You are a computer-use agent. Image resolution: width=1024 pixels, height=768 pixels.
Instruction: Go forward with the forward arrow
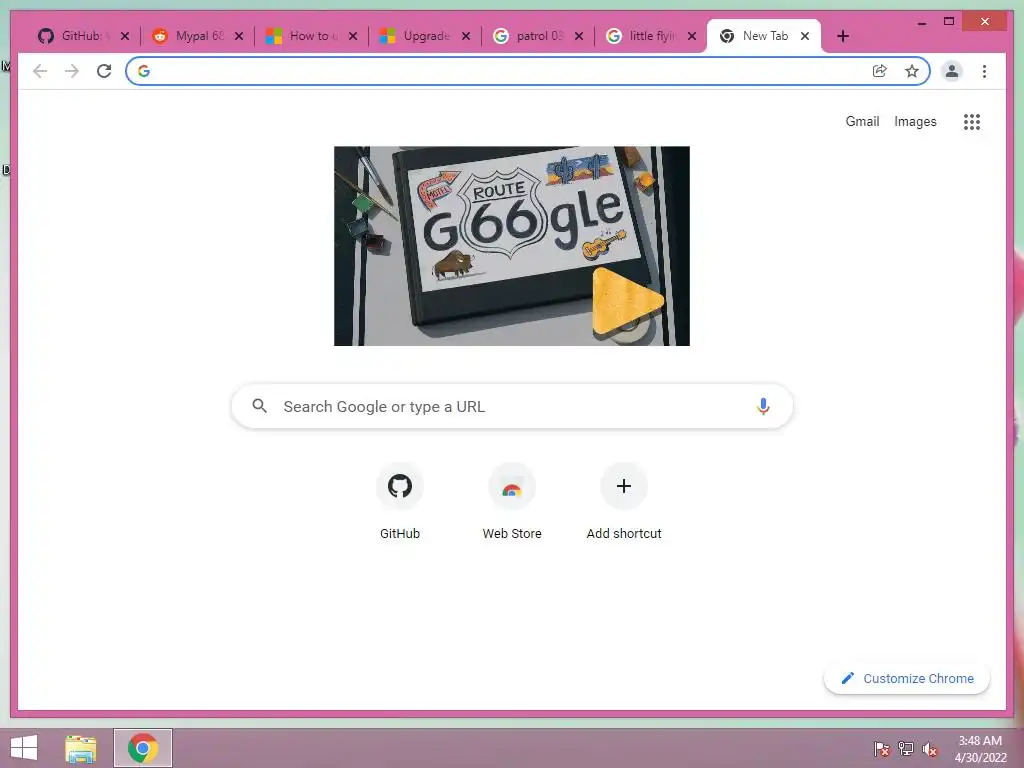72,71
